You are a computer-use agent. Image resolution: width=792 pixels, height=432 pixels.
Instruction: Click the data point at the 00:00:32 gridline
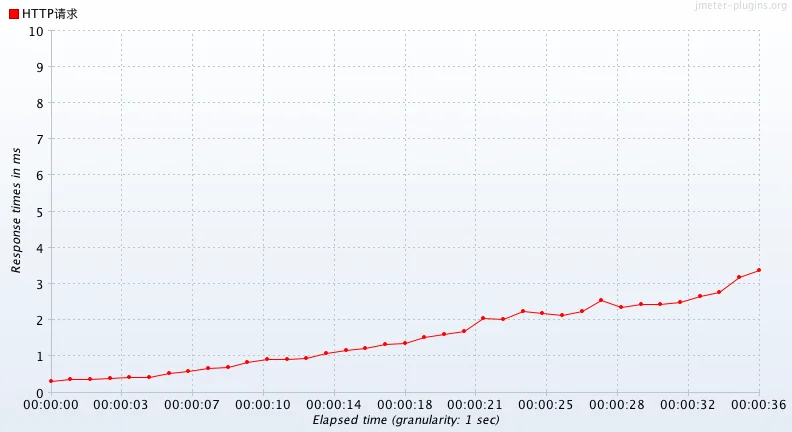(680, 302)
